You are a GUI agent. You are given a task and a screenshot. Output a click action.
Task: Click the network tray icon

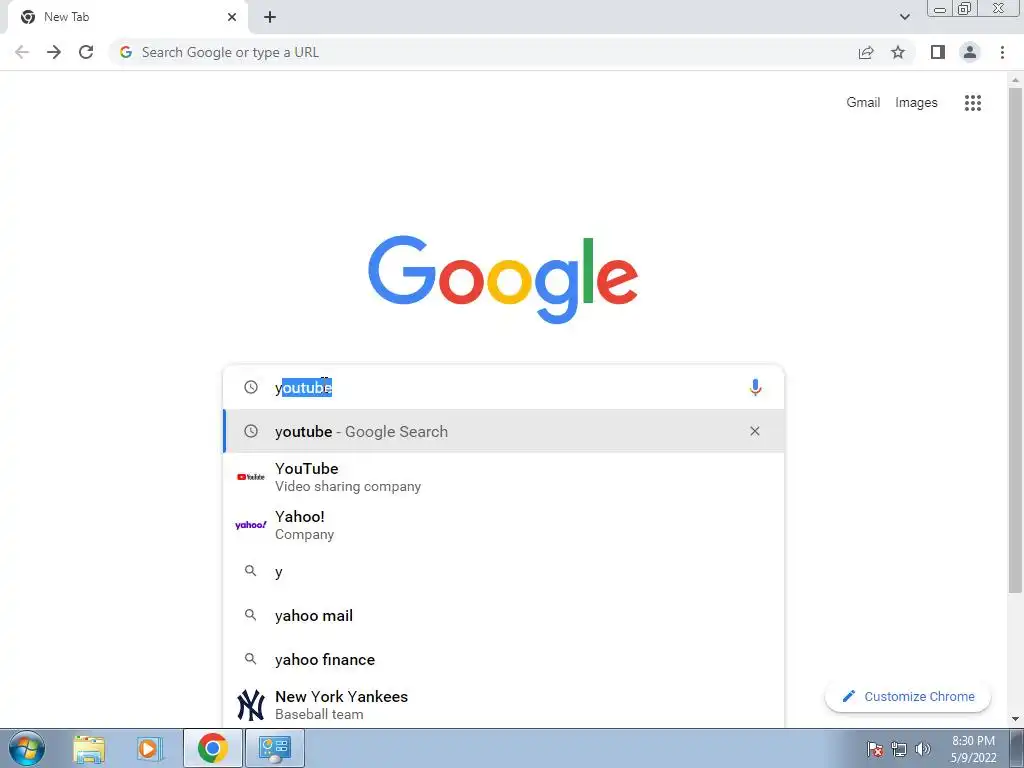coord(899,749)
